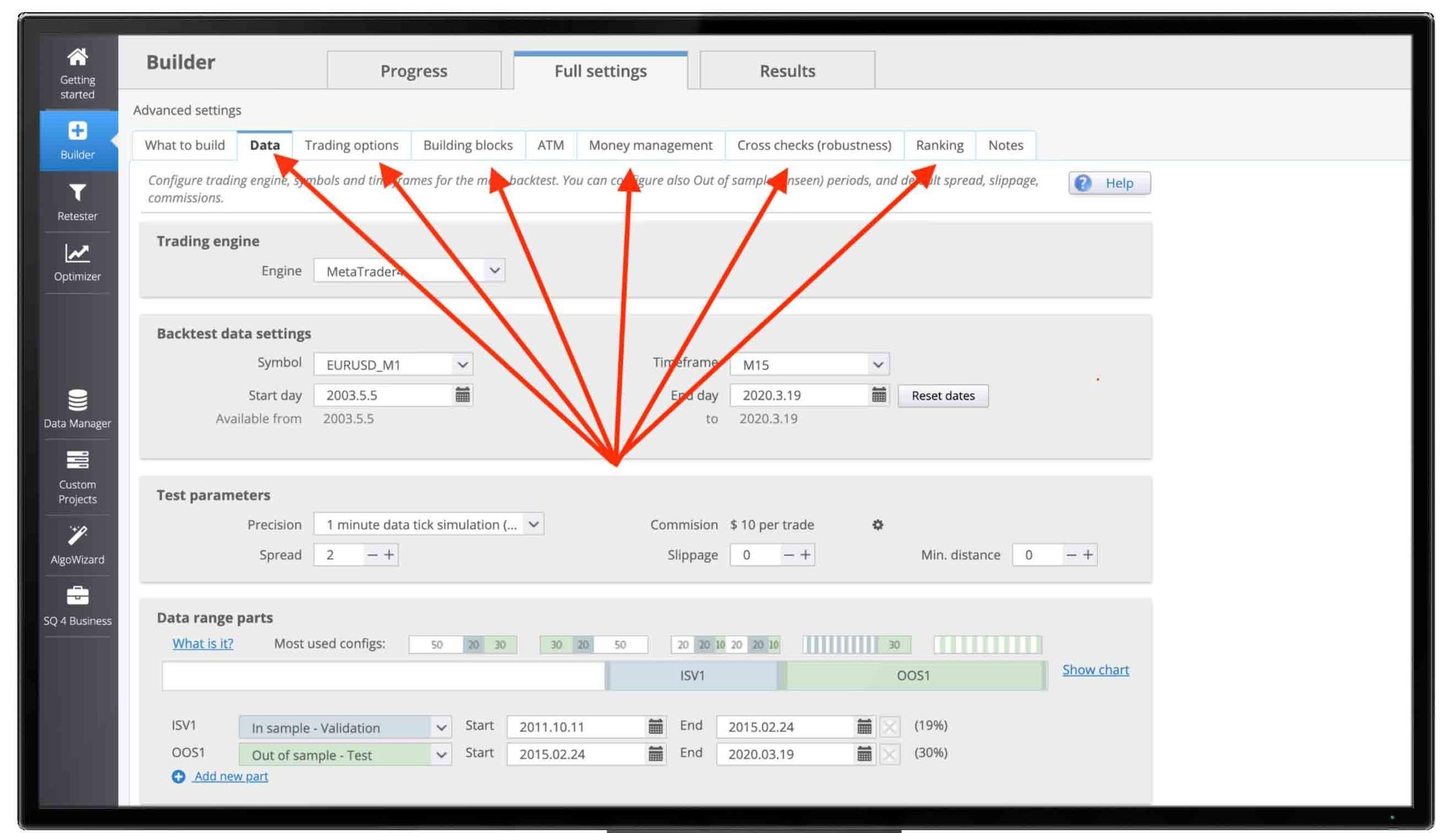Viewport: 1456px width, 833px height.
Task: Open the Start day calendar picker
Action: (462, 395)
